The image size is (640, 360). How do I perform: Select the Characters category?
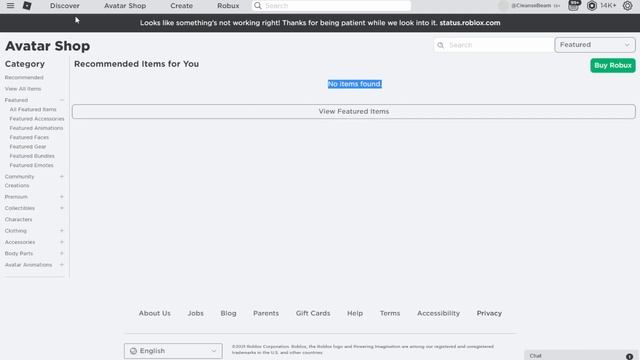point(18,220)
